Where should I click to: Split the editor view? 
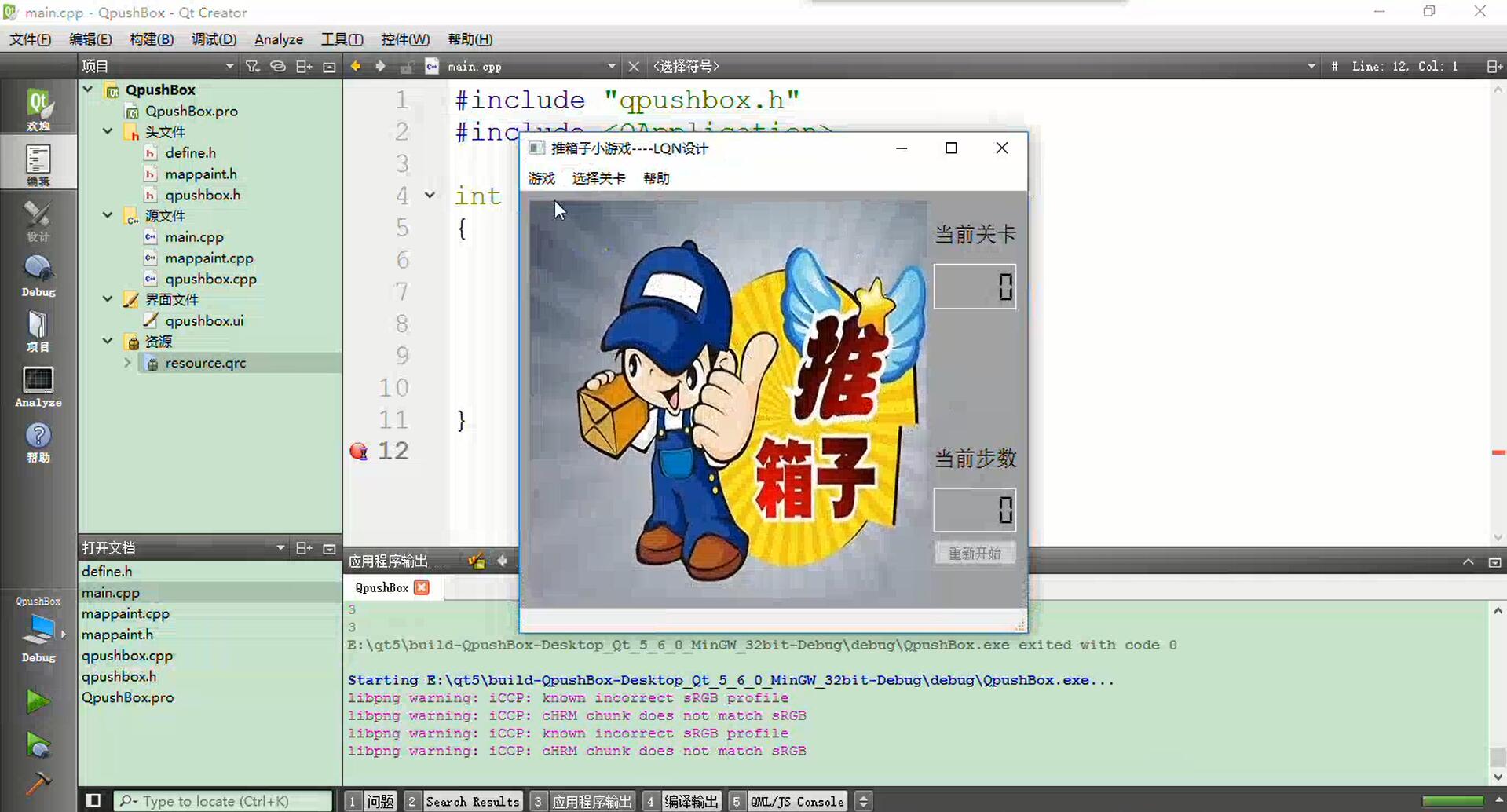pyautogui.click(x=1494, y=67)
